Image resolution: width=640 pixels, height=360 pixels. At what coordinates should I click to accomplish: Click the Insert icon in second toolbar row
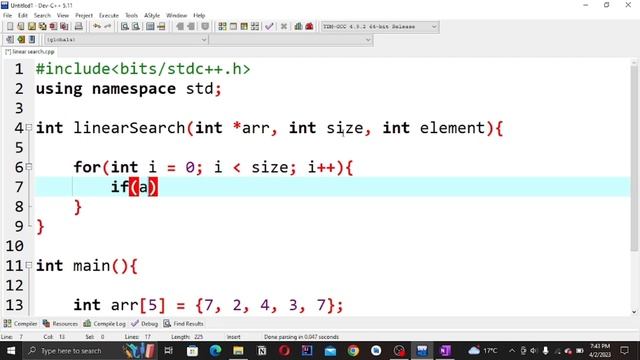10,40
